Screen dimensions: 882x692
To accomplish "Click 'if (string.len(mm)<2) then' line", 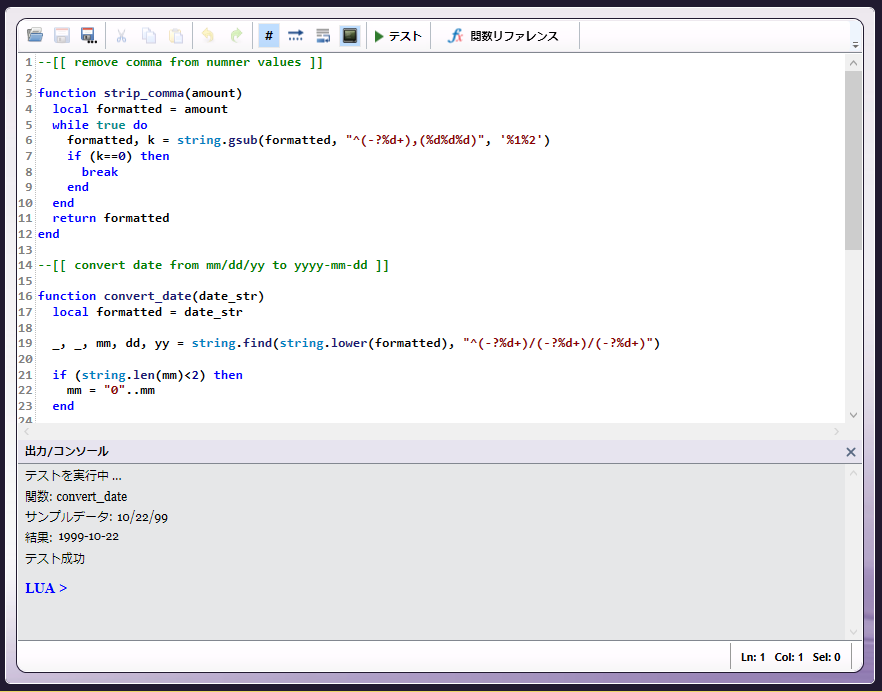I will [147, 375].
